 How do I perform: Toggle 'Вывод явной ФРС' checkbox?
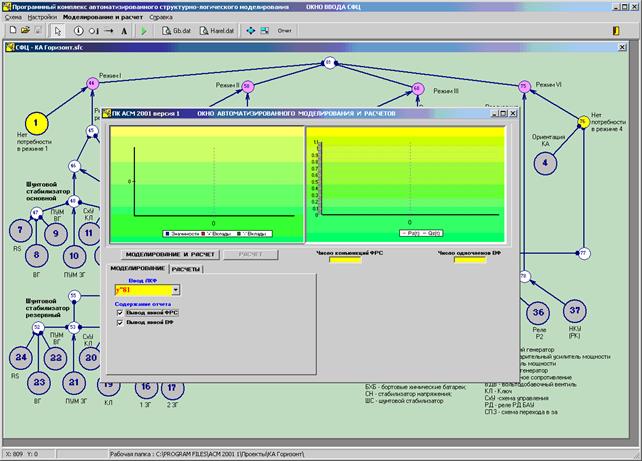[x=120, y=312]
